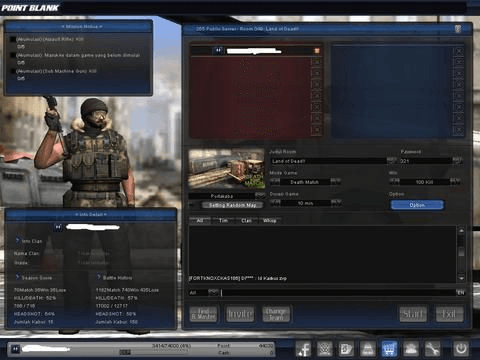Click the EN language indicator in chat
This screenshot has height=360, width=480.
click(x=460, y=292)
